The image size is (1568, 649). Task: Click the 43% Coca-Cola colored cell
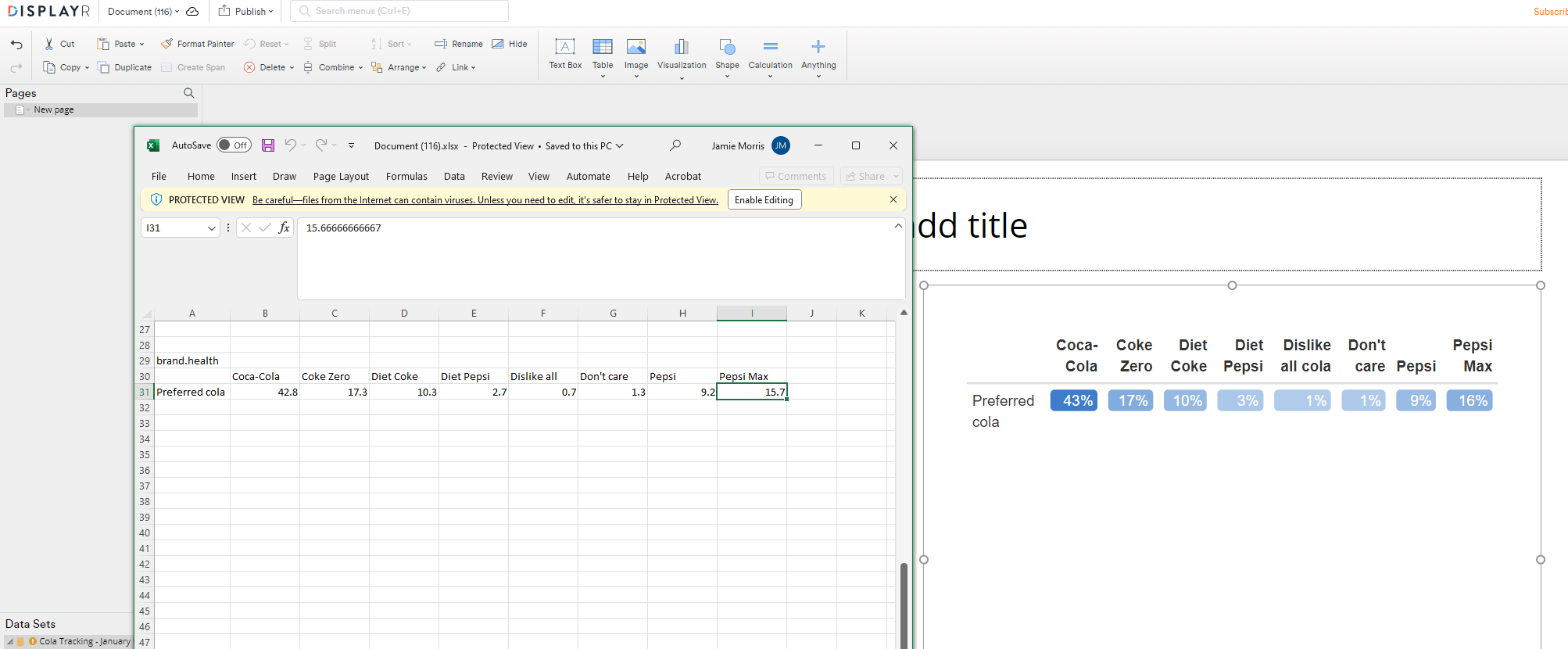click(1074, 400)
